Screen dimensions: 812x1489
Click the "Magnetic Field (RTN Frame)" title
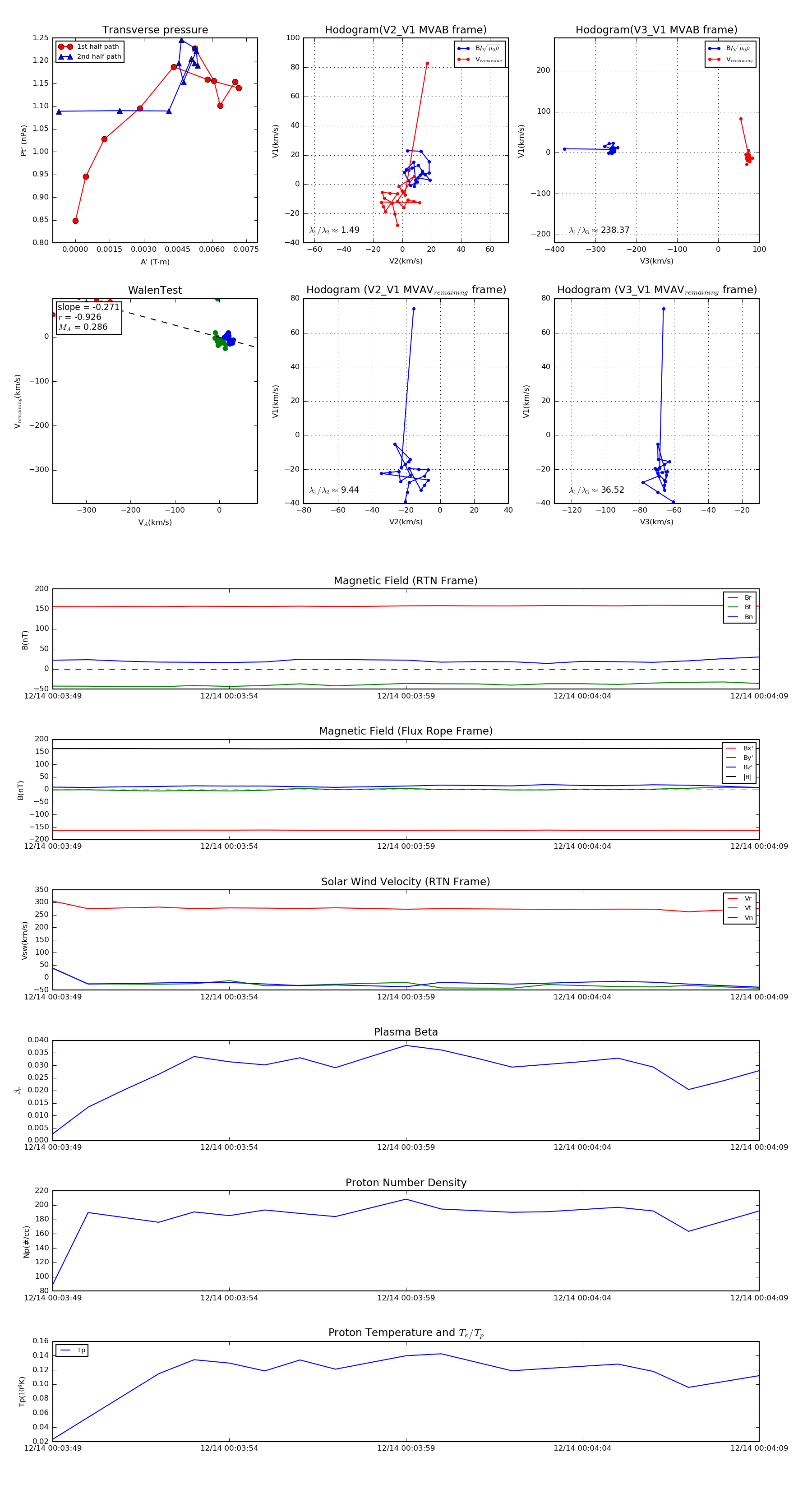coord(406,581)
